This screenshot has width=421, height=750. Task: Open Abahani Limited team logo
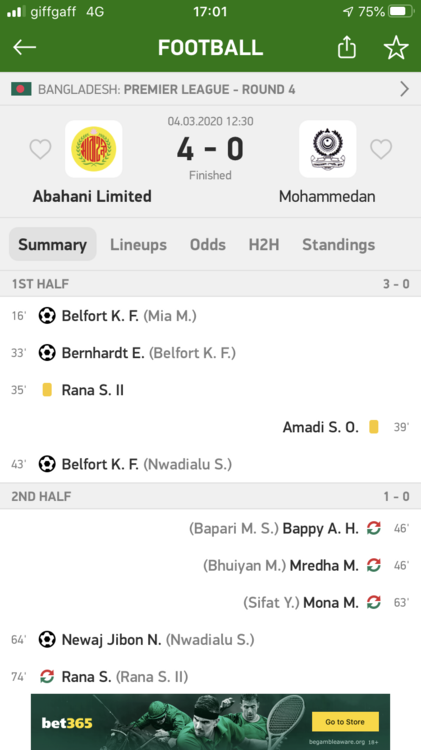(x=93, y=149)
